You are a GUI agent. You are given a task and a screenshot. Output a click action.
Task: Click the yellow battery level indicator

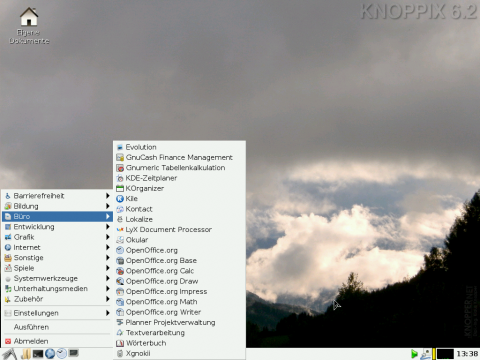pyautogui.click(x=434, y=354)
